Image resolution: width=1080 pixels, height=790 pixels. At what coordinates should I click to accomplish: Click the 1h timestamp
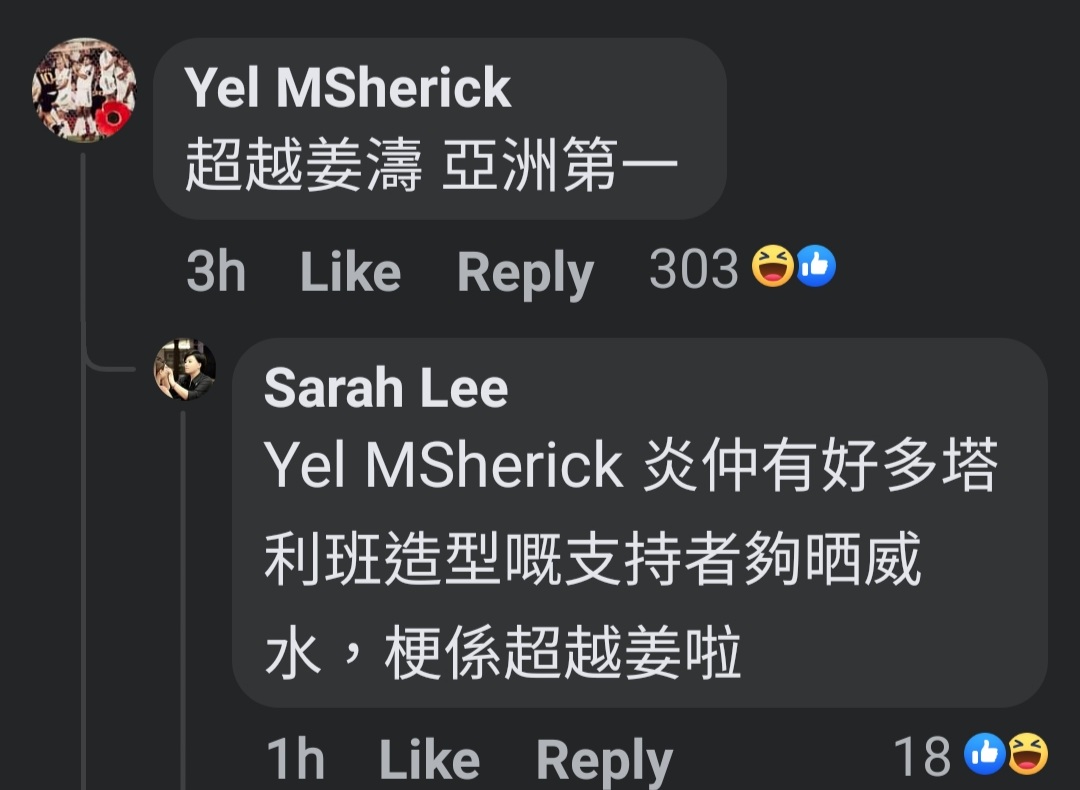tap(295, 759)
